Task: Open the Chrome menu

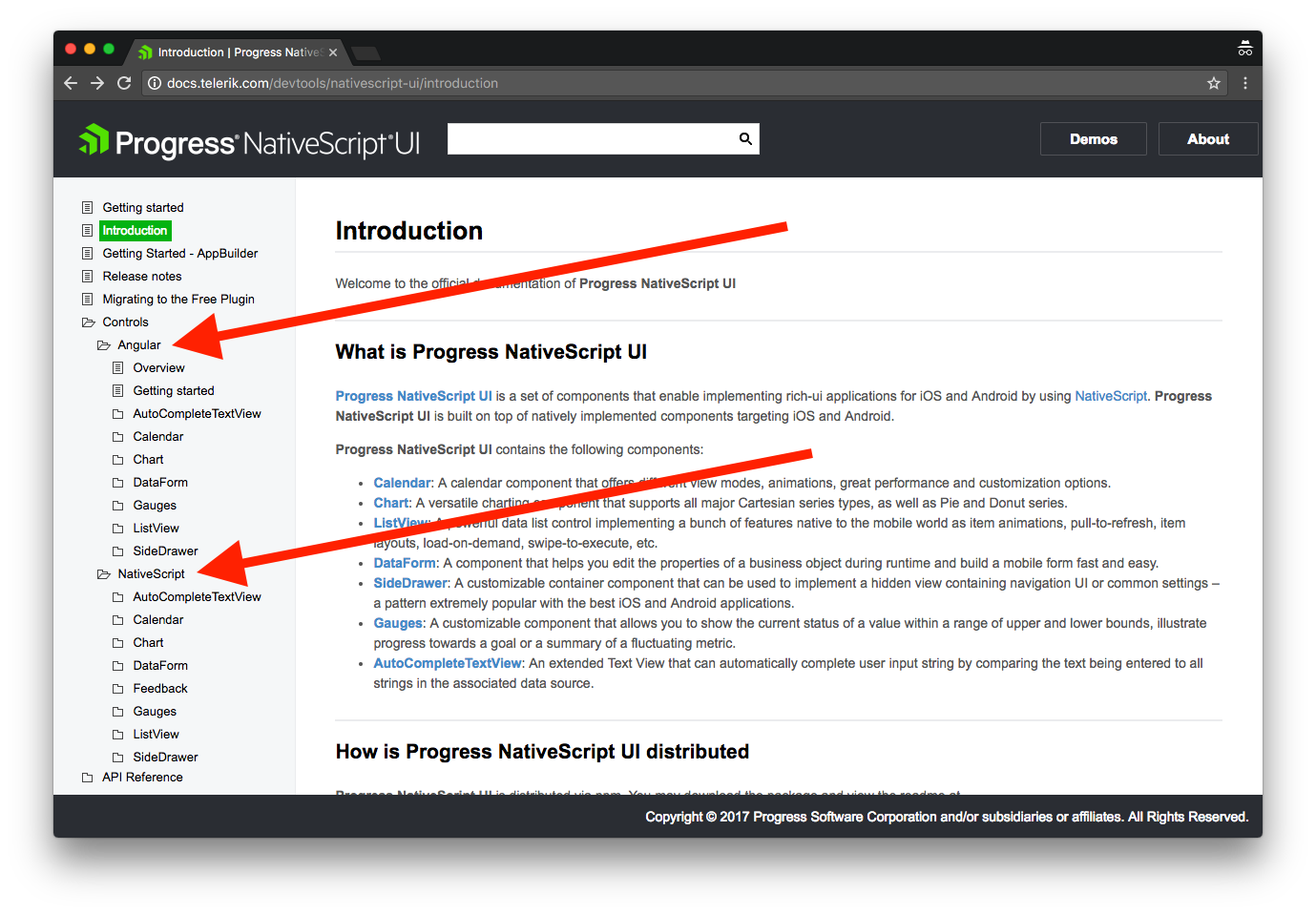Action: point(1244,83)
